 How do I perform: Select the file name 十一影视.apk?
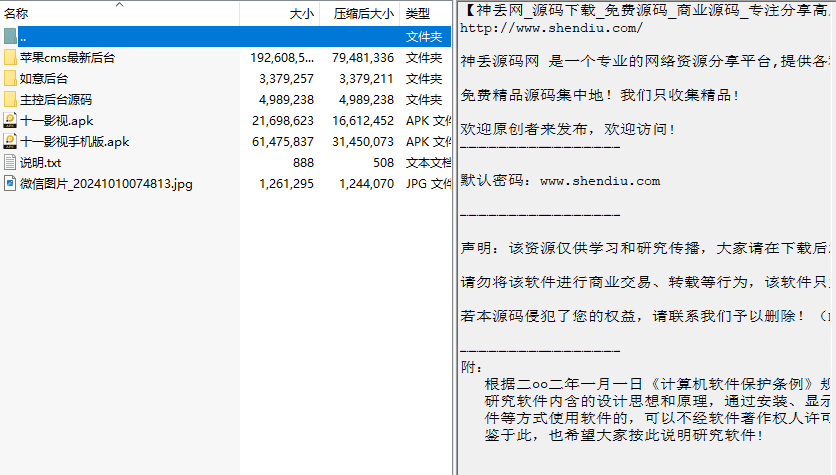tap(57, 121)
